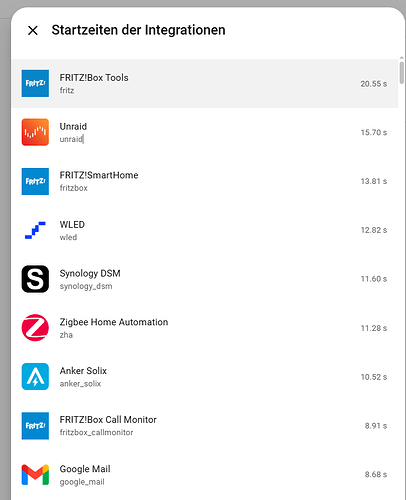Click the FRITZ!SmartHome logo icon

pyautogui.click(x=35, y=181)
